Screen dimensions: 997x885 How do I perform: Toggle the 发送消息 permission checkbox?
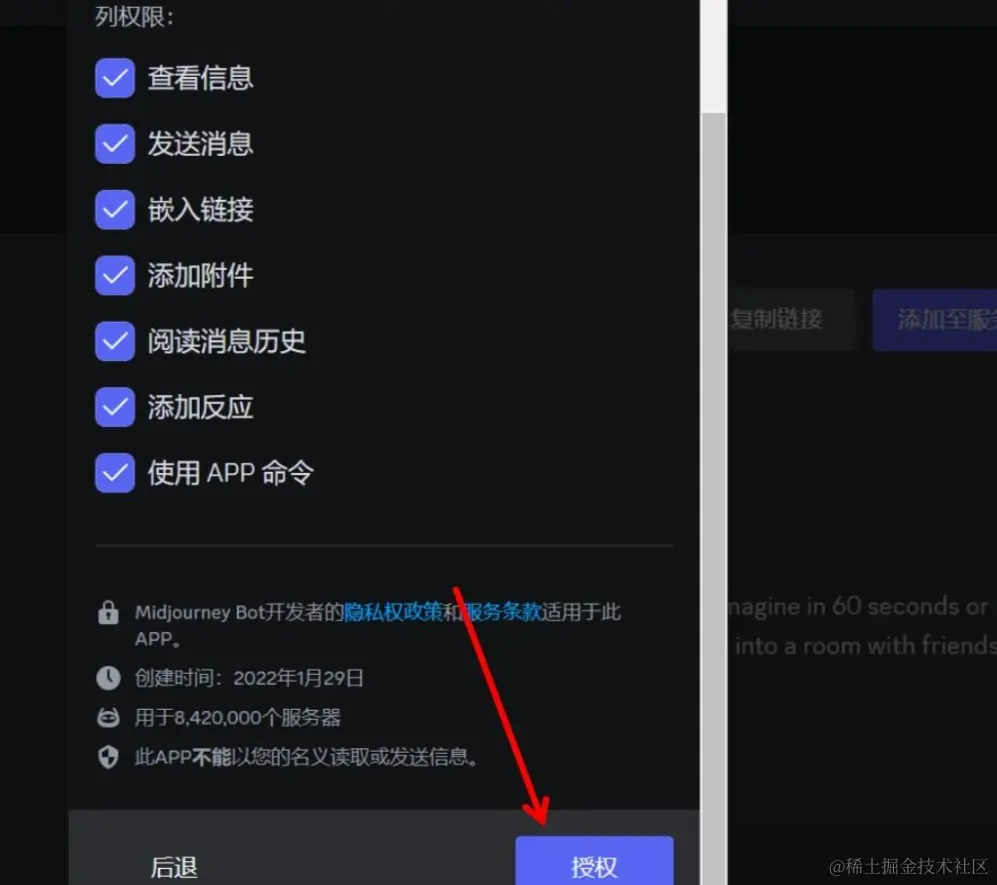[114, 144]
